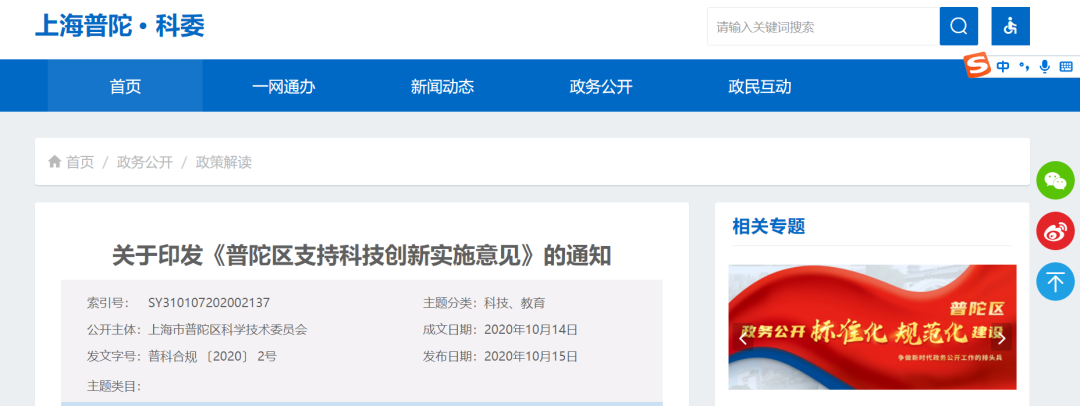Image resolution: width=1080 pixels, height=406 pixels.
Task: Open the 政民互动 navigation tab
Action: click(x=760, y=86)
